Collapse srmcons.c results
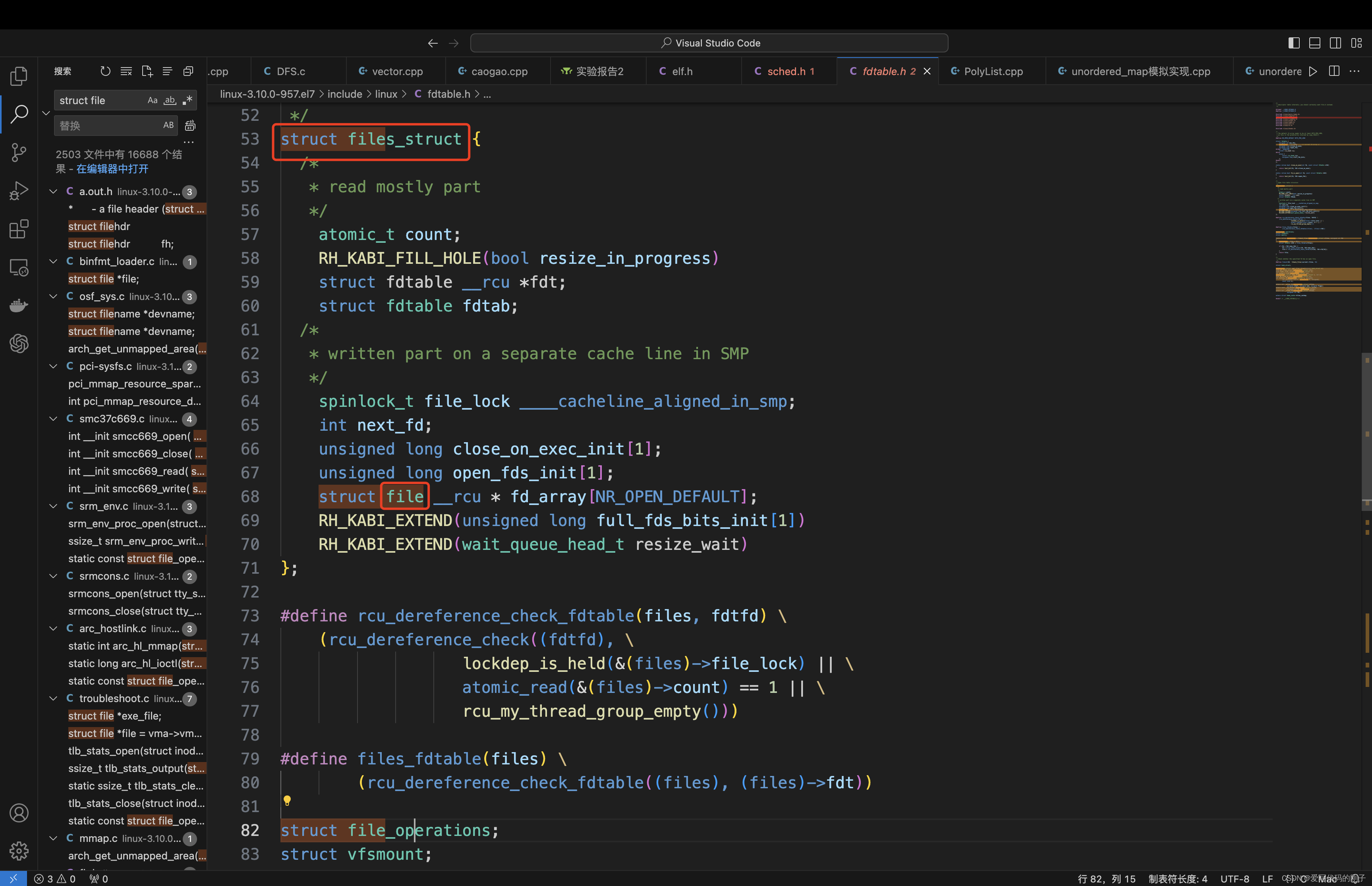 [54, 576]
